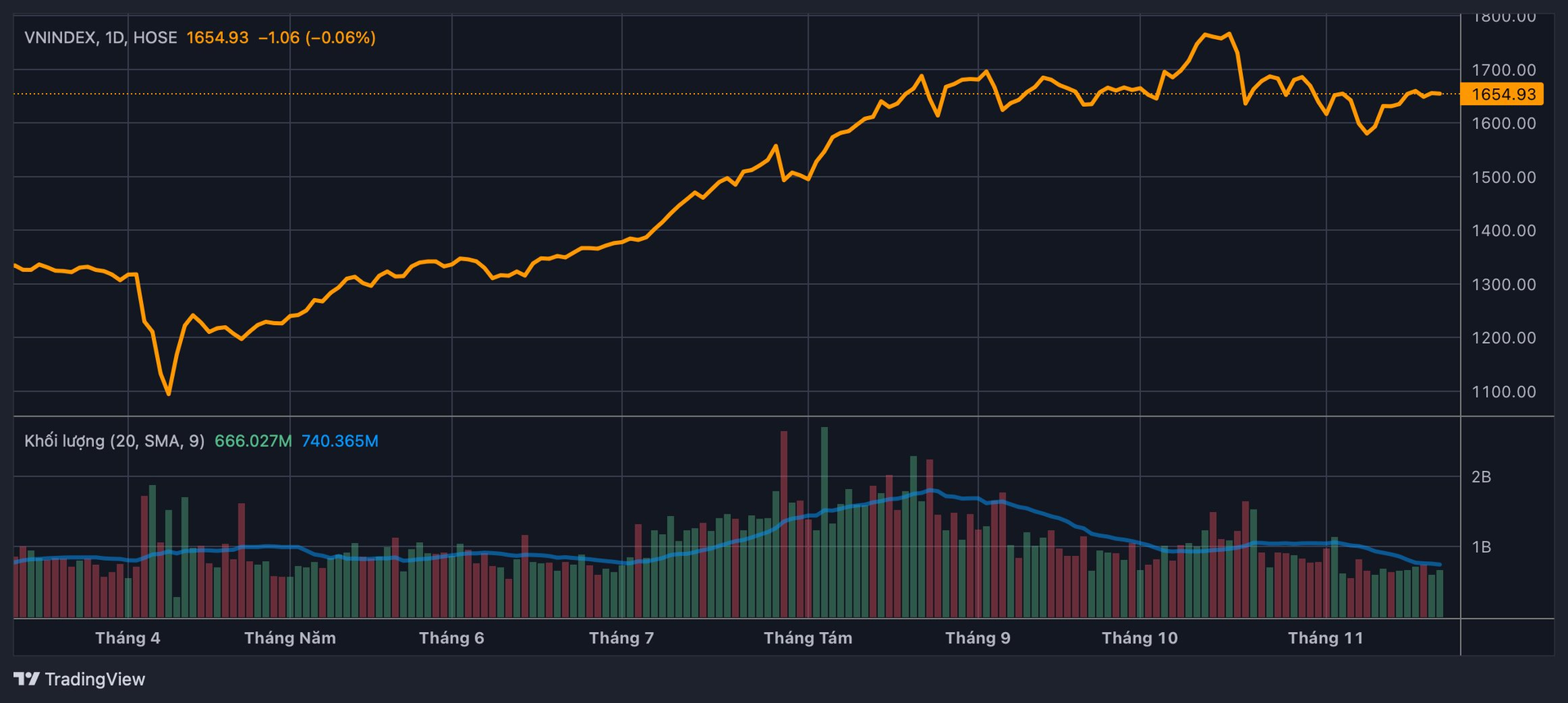Click the 1100.00 price axis label
The height and width of the screenshot is (703, 1568).
tap(1503, 392)
